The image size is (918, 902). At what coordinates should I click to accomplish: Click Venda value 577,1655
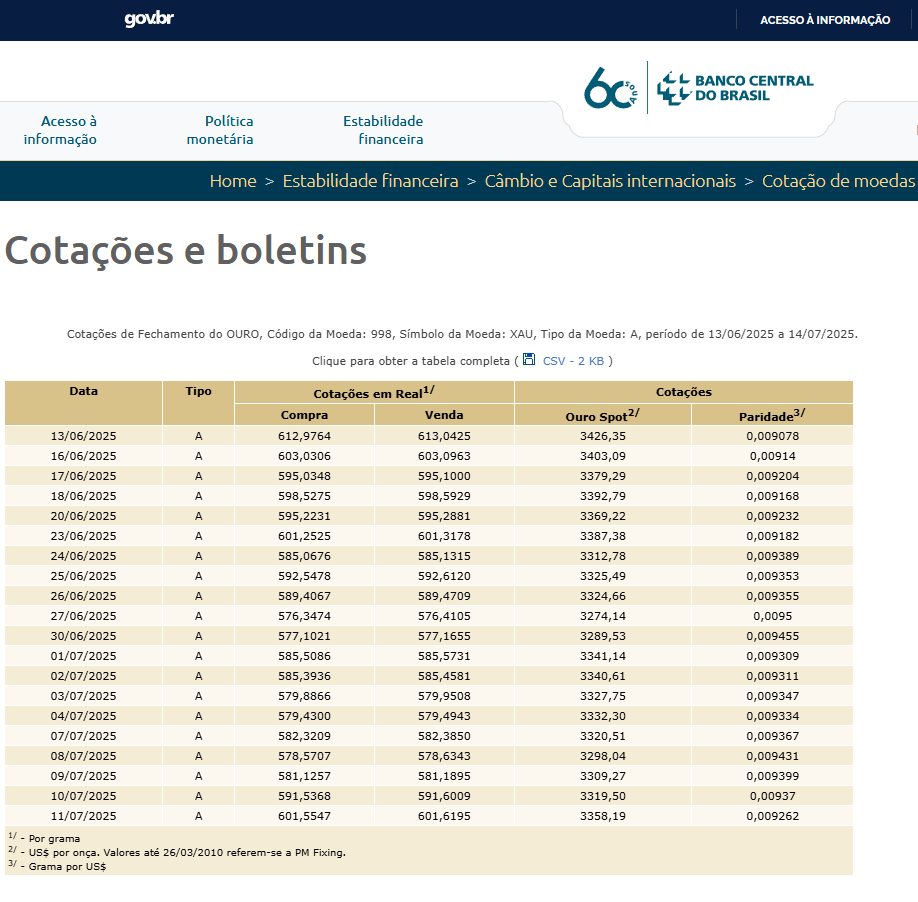click(x=444, y=636)
